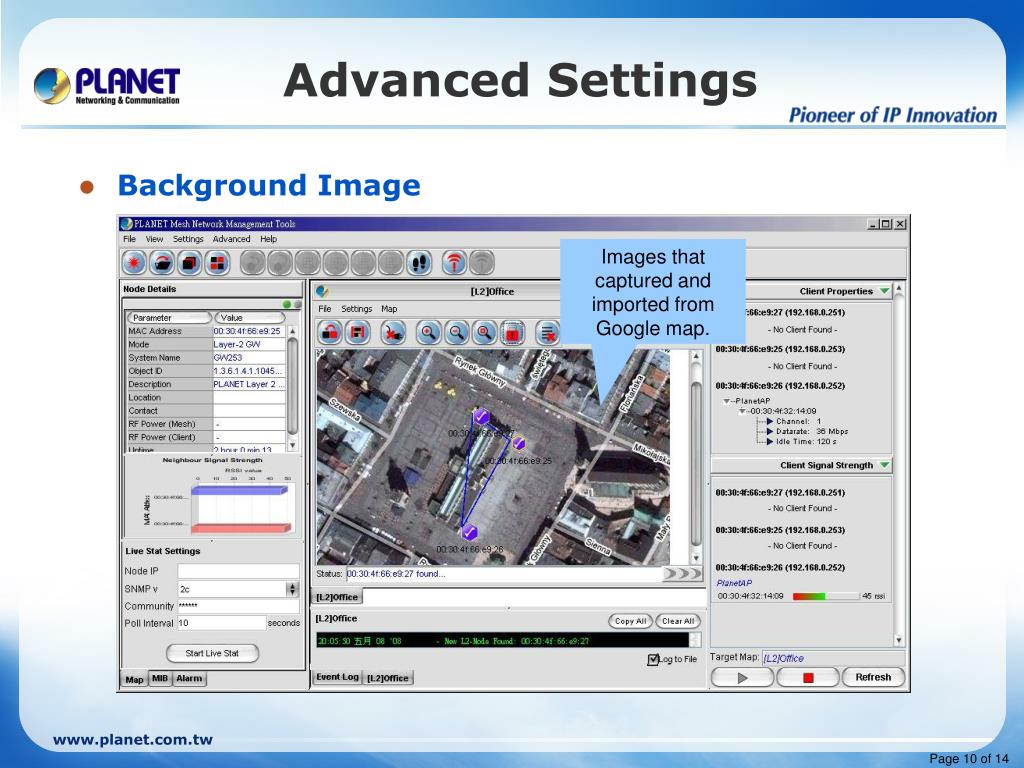The image size is (1024, 768).
Task: Open the File menu in main menu bar
Action: click(129, 239)
